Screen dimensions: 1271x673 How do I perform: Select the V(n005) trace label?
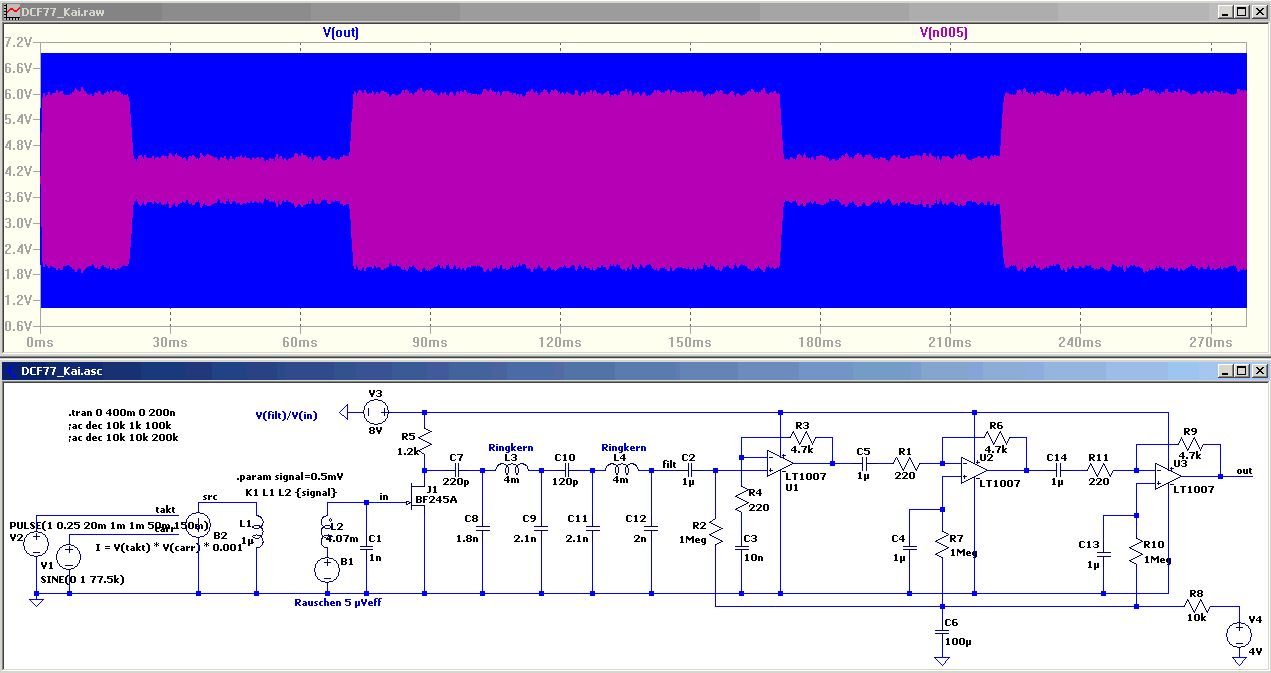click(943, 32)
